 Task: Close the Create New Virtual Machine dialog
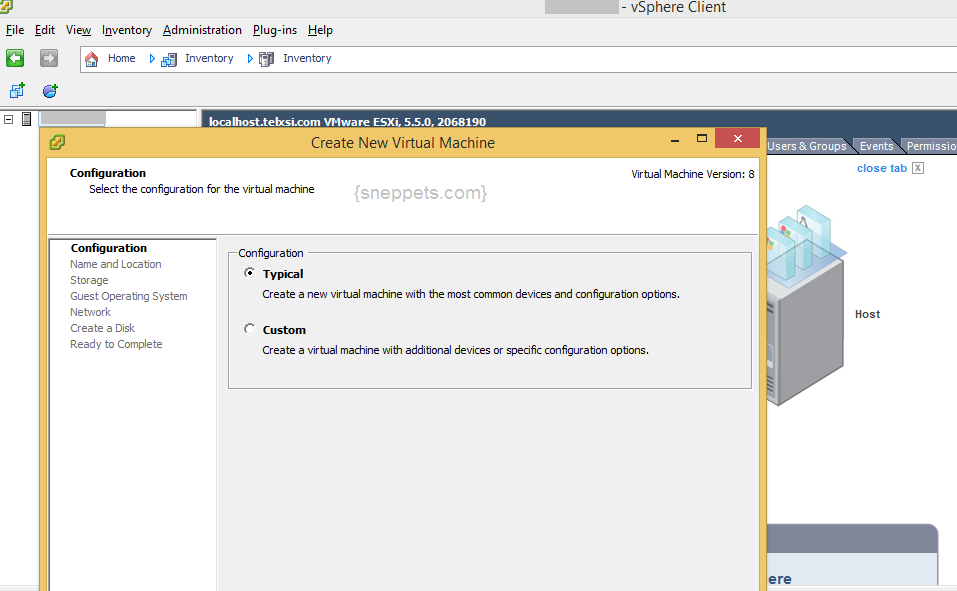point(737,138)
